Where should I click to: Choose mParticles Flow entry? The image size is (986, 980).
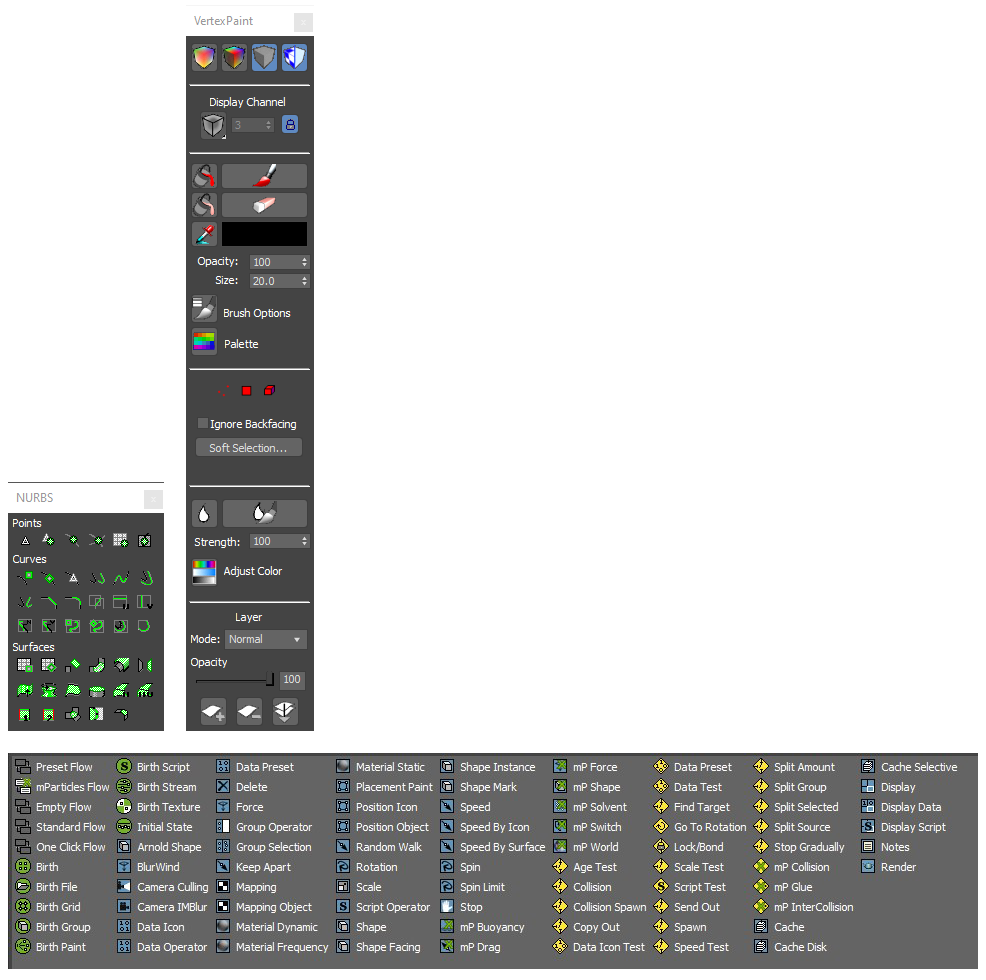point(62,787)
